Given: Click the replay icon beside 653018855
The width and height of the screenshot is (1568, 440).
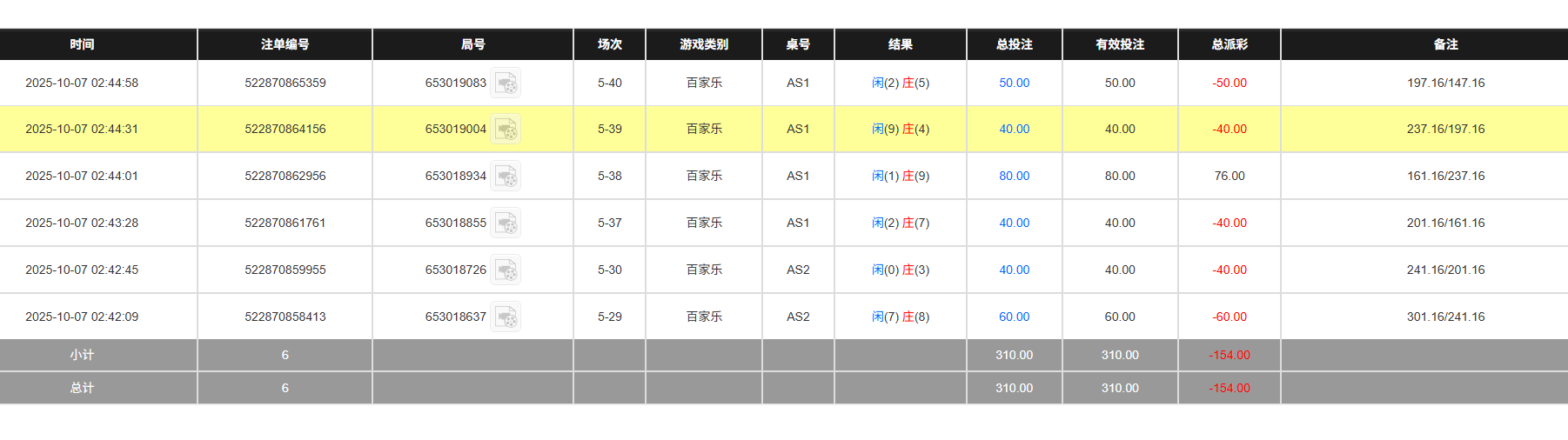Looking at the screenshot, I should pyautogui.click(x=506, y=223).
